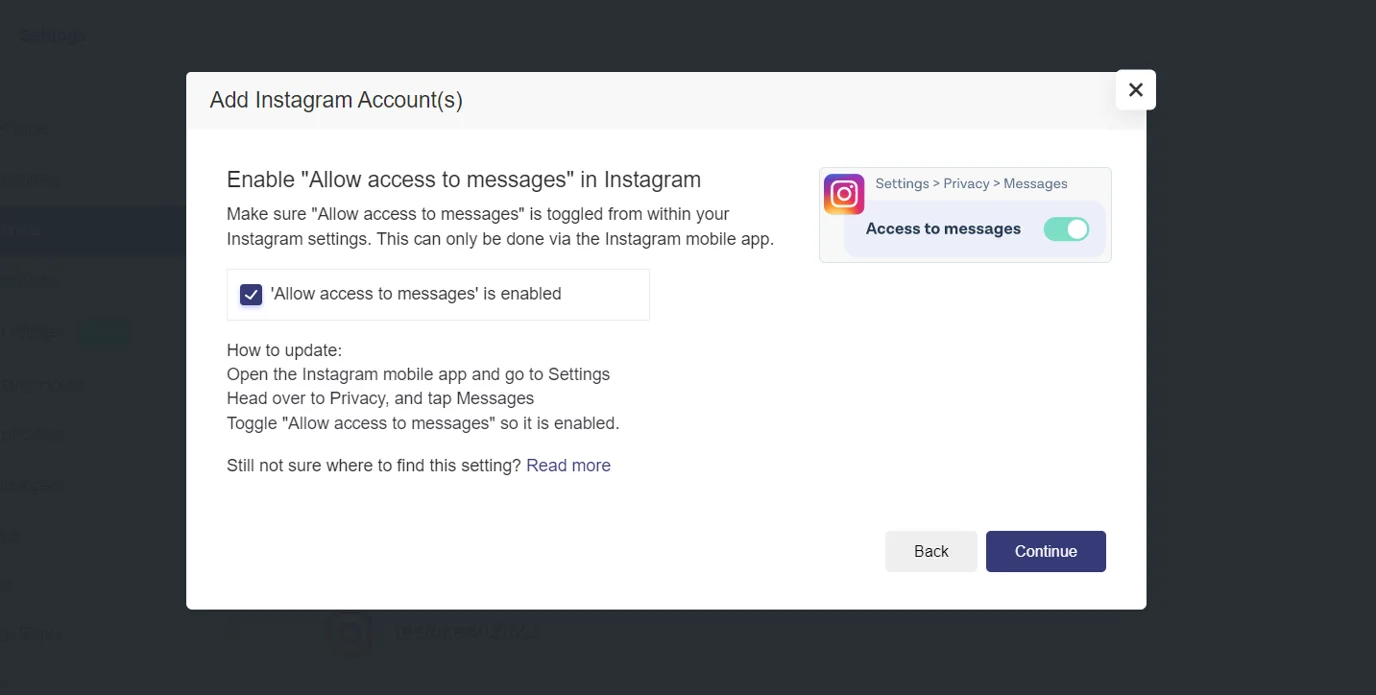This screenshot has height=695, width=1376.
Task: Click the dimmed Instagram account icon behind dialog
Action: click(350, 633)
